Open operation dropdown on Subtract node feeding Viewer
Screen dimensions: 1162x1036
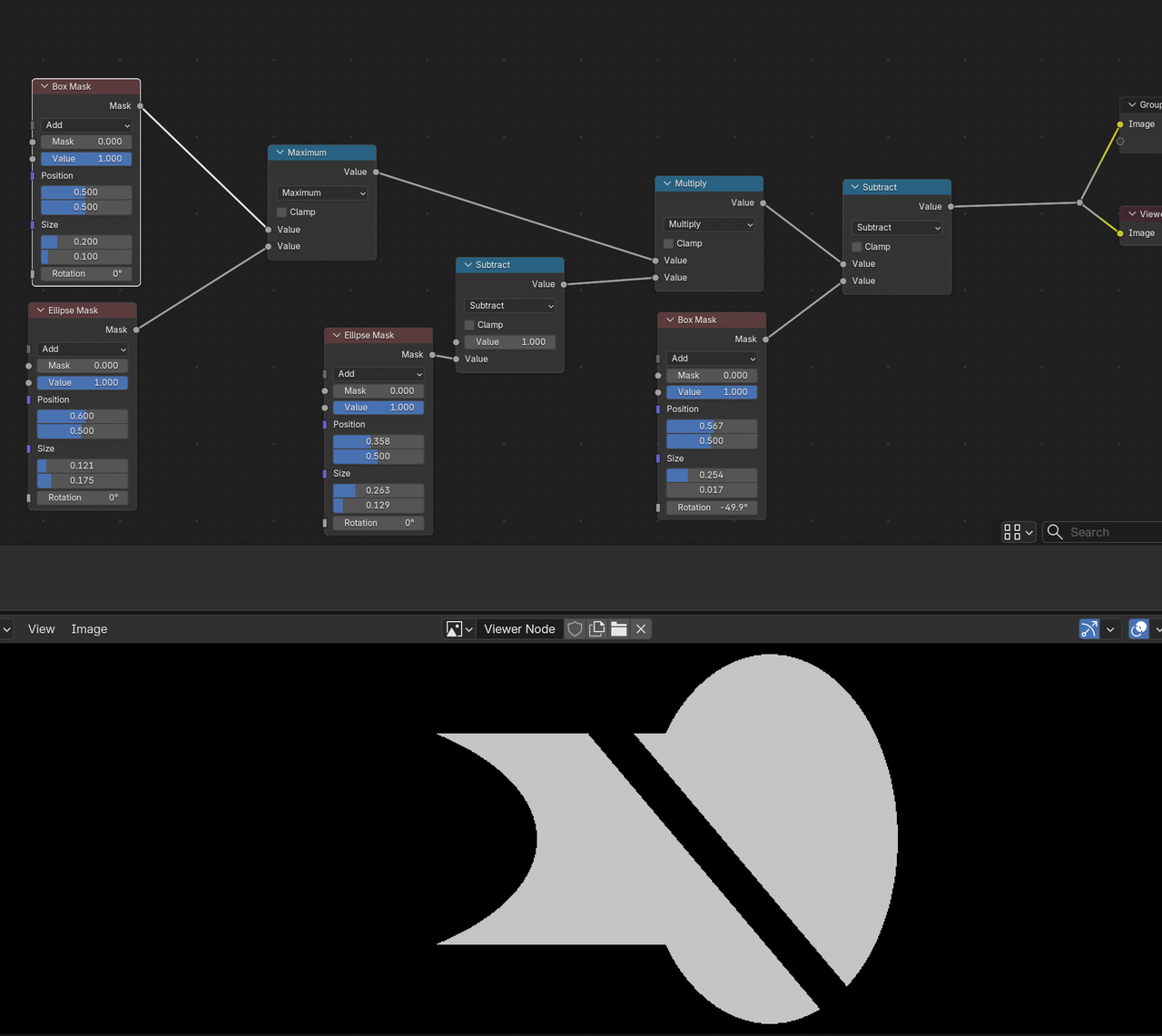click(898, 228)
